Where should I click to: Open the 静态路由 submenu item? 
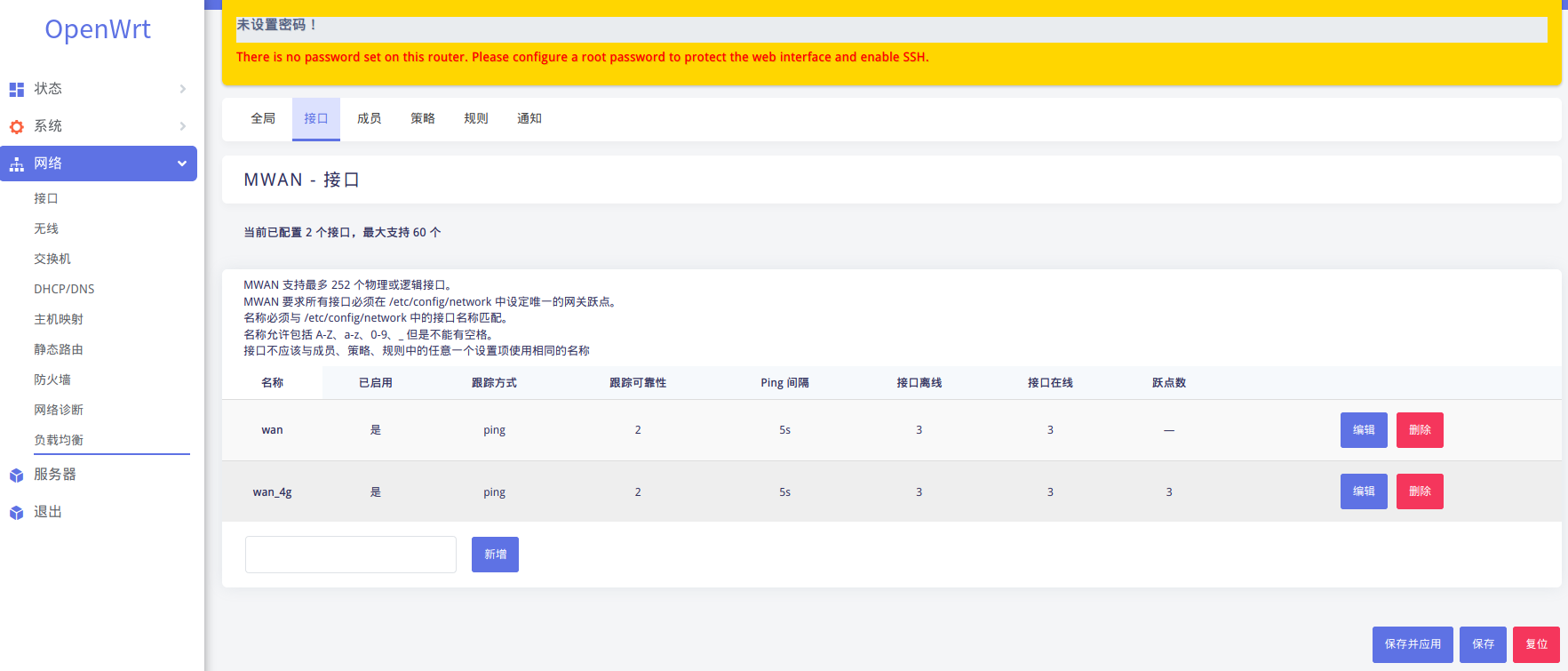point(59,349)
